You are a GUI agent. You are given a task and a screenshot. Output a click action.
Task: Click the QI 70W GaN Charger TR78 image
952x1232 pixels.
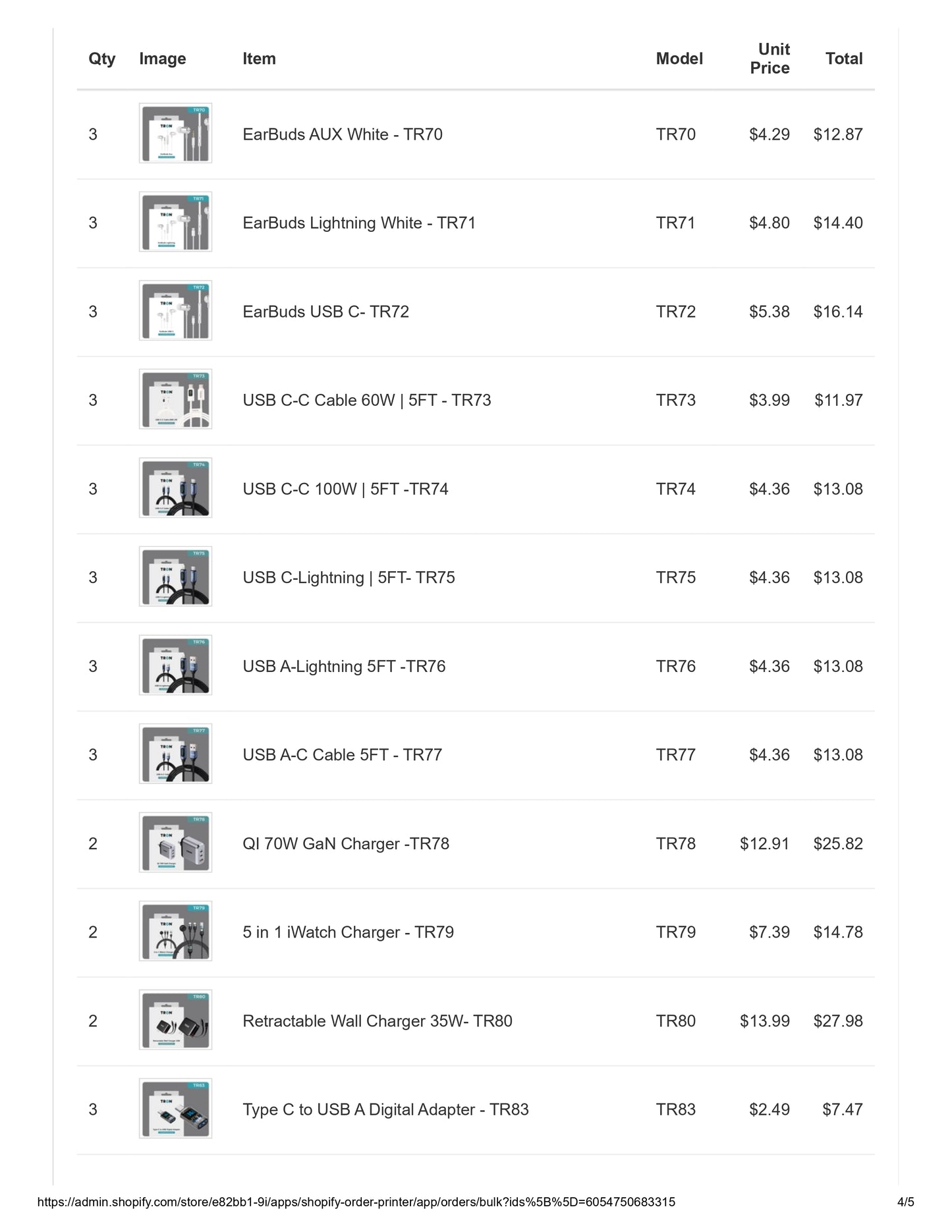175,843
